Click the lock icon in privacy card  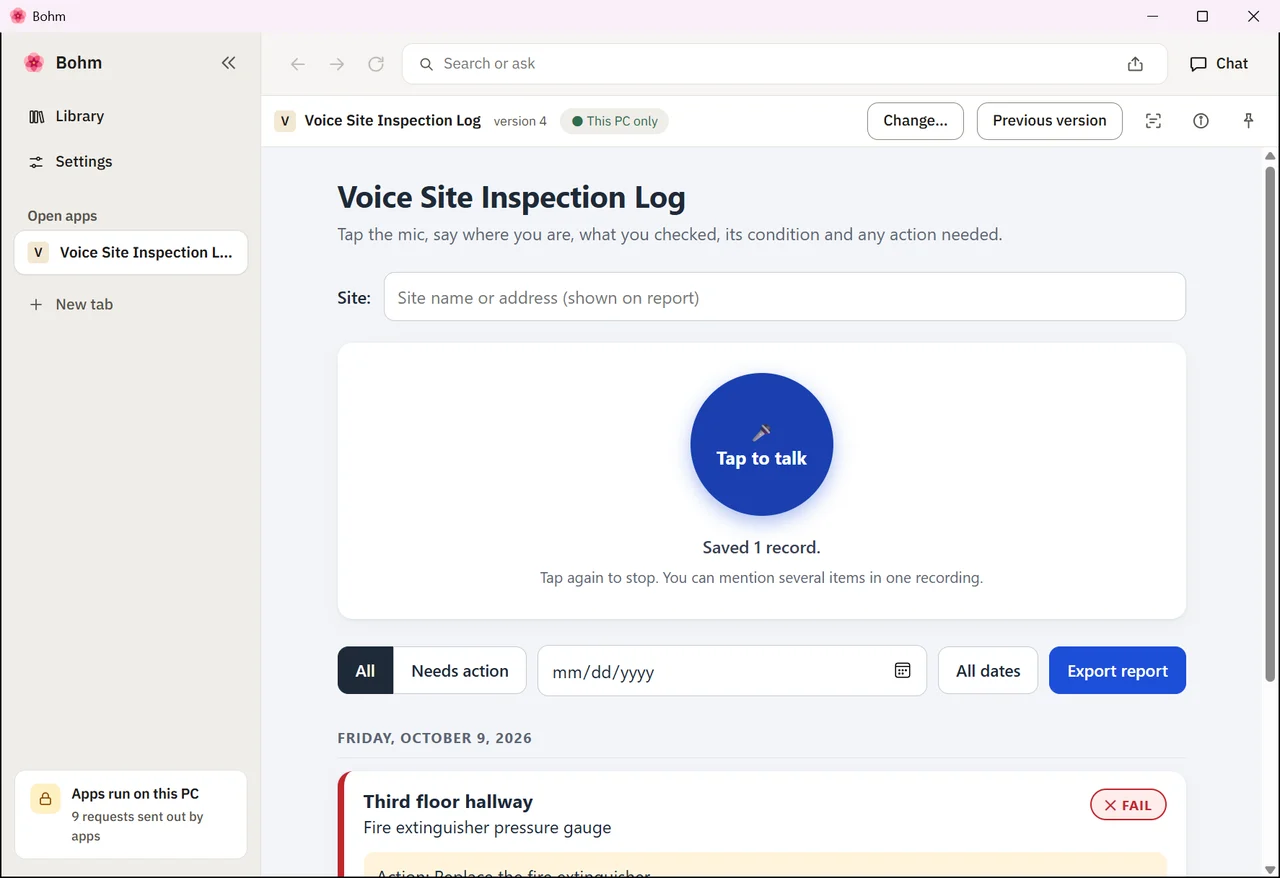tap(45, 798)
